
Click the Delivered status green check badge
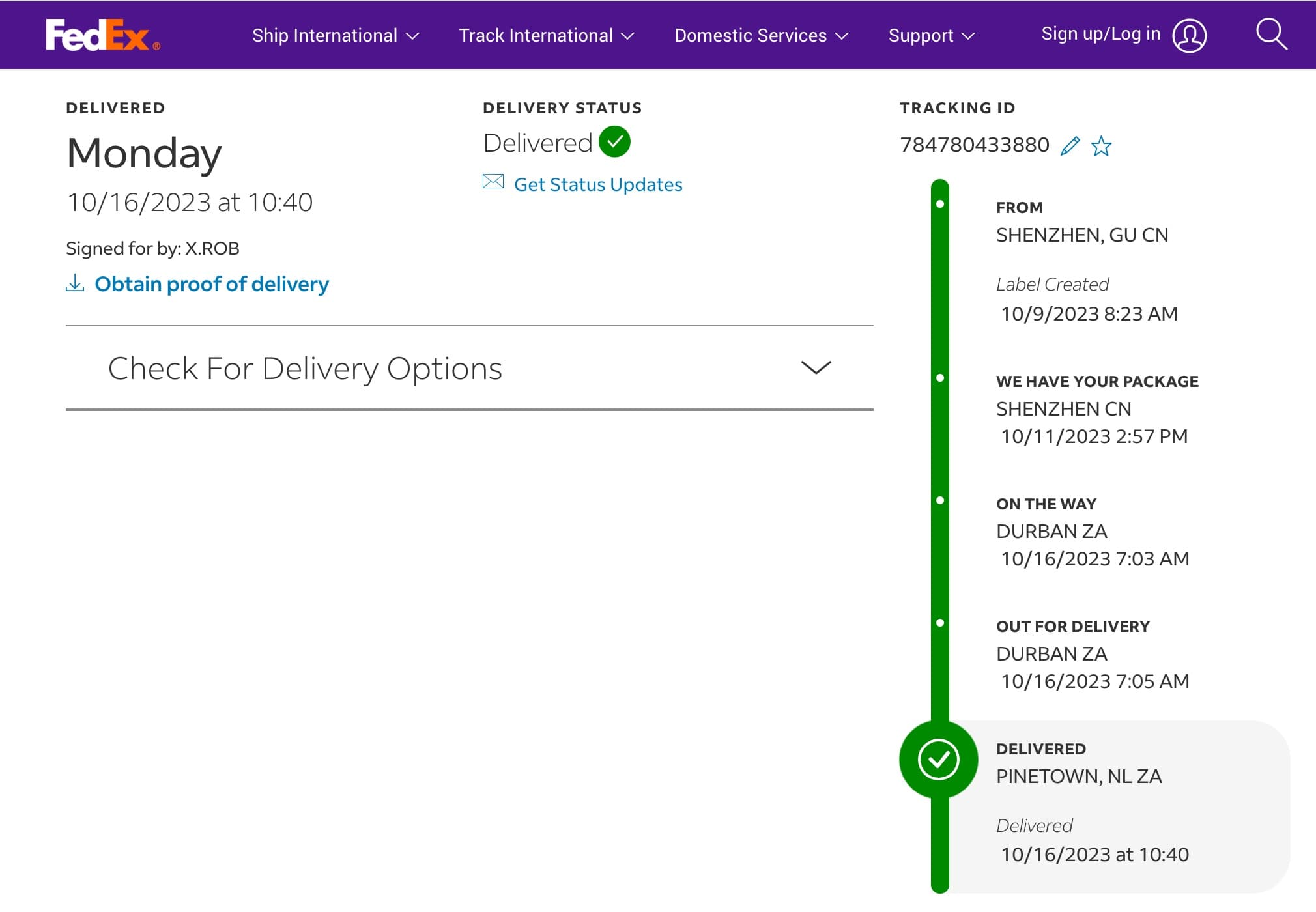pos(614,141)
